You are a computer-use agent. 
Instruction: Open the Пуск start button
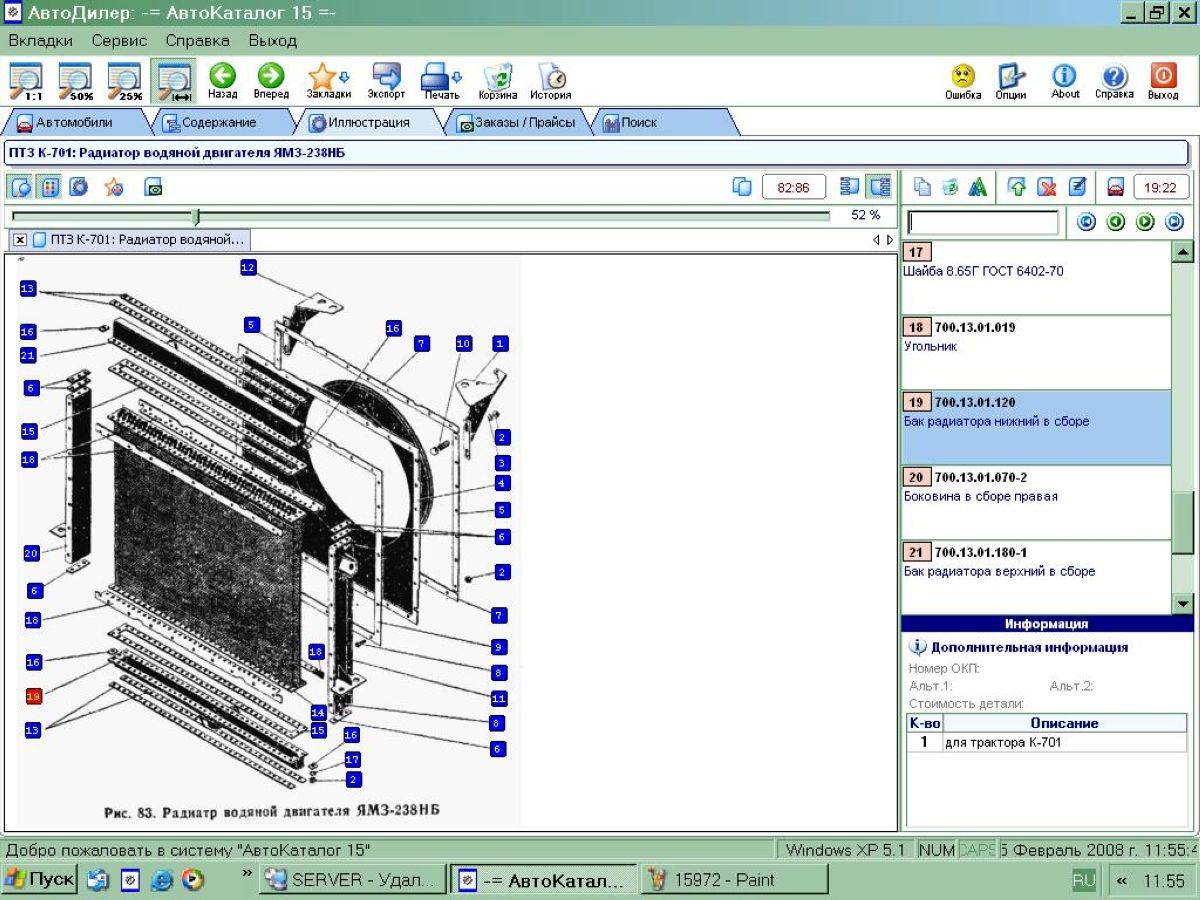(40, 880)
